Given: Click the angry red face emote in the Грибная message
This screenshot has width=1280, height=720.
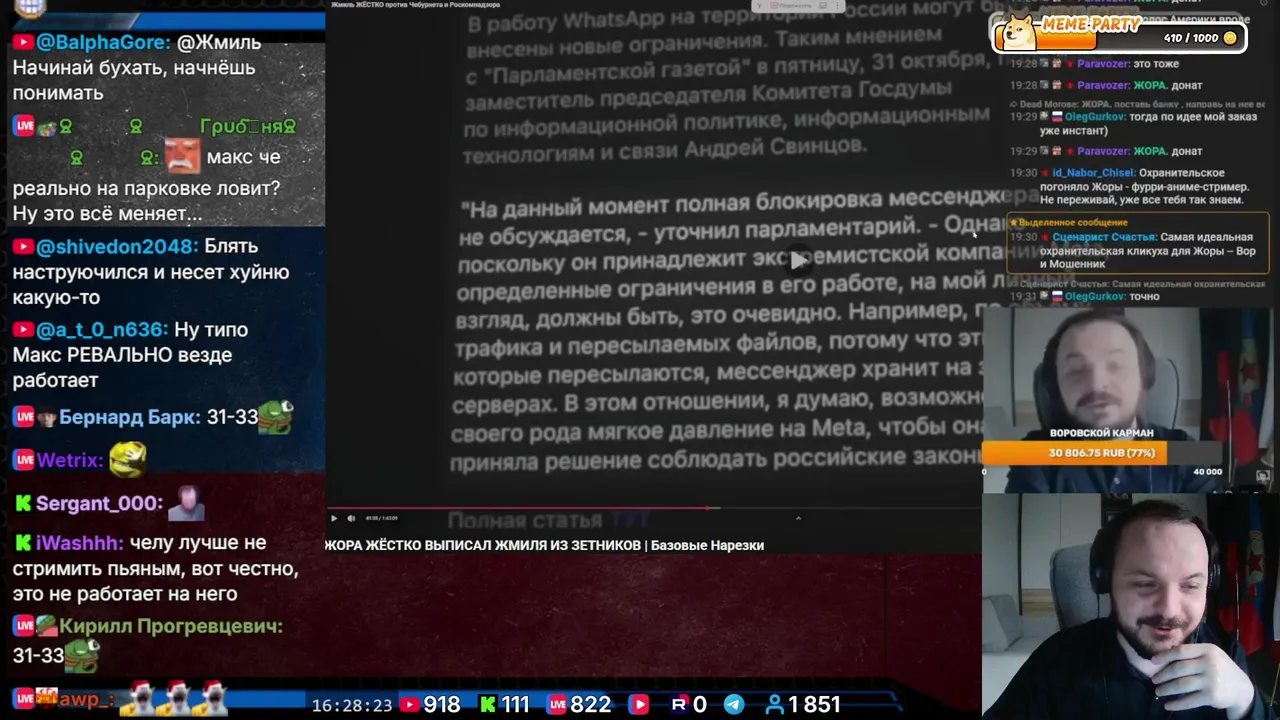Looking at the screenshot, I should (182, 156).
